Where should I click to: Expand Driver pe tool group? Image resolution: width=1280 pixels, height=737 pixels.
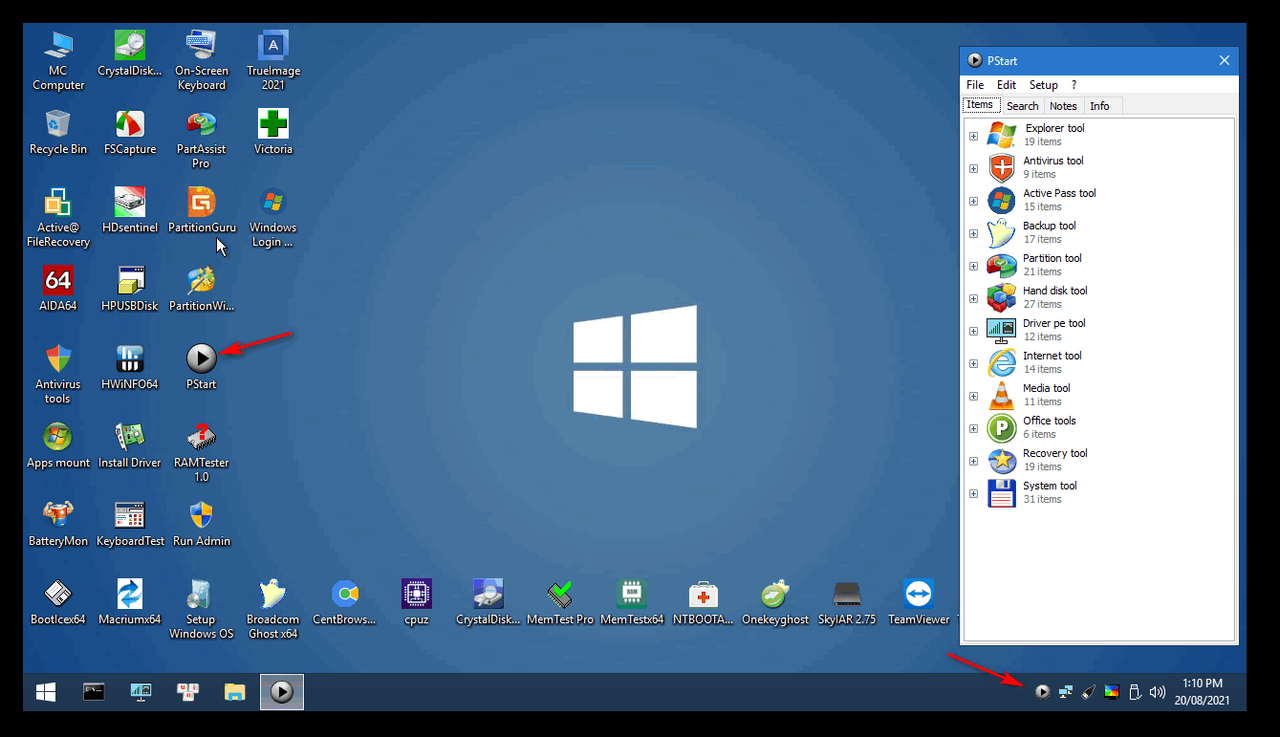pyautogui.click(x=974, y=331)
